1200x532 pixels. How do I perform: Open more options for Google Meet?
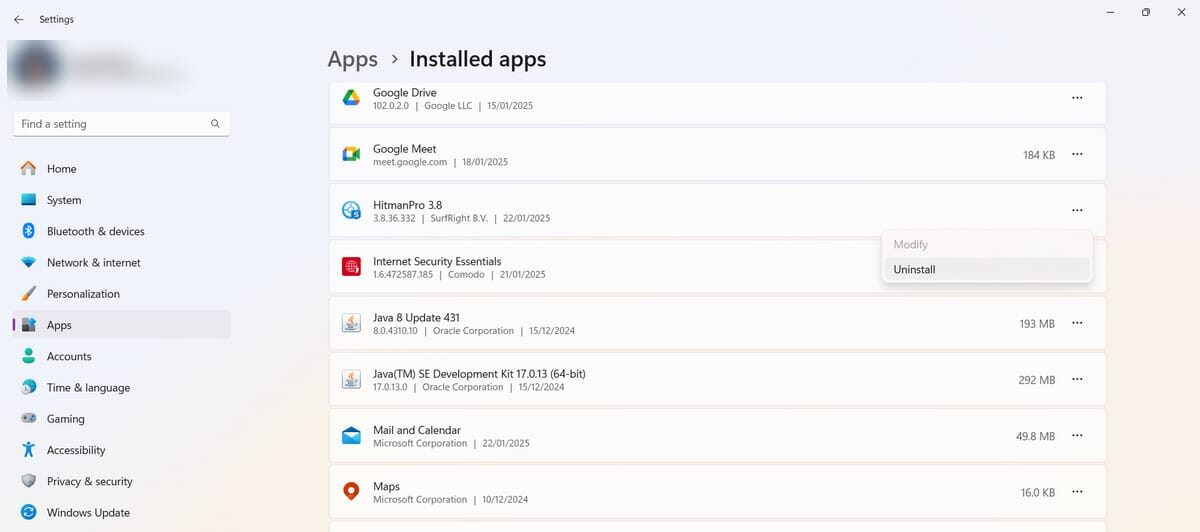pos(1077,154)
